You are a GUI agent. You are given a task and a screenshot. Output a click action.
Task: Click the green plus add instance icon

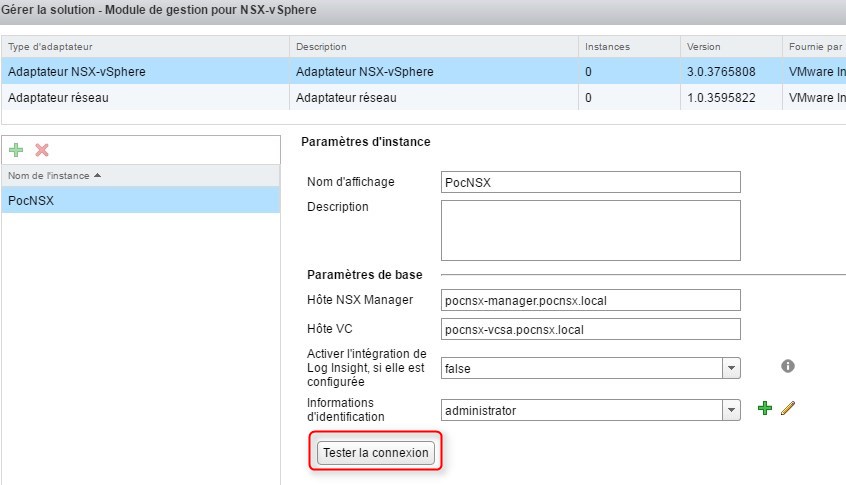coord(16,150)
